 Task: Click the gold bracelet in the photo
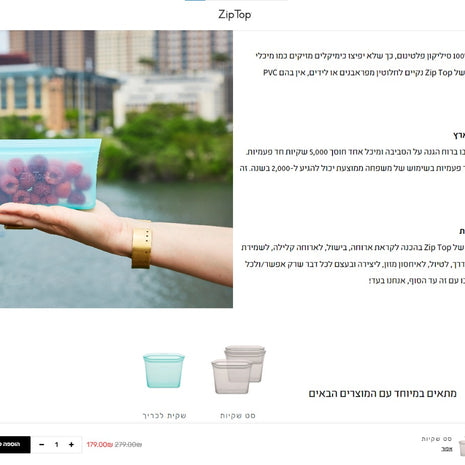[x=141, y=244]
